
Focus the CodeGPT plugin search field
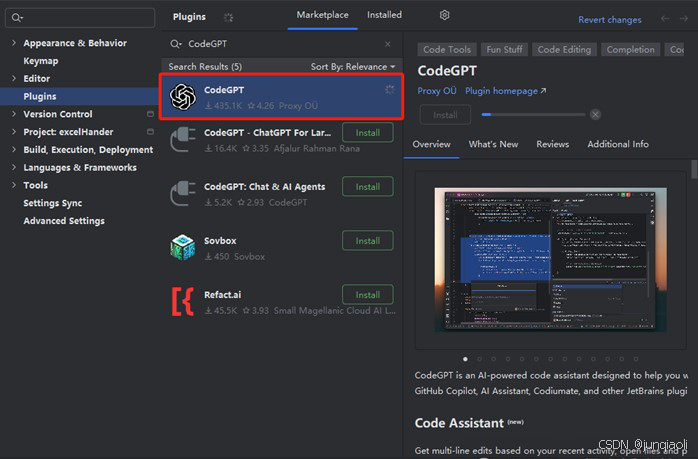click(x=281, y=44)
